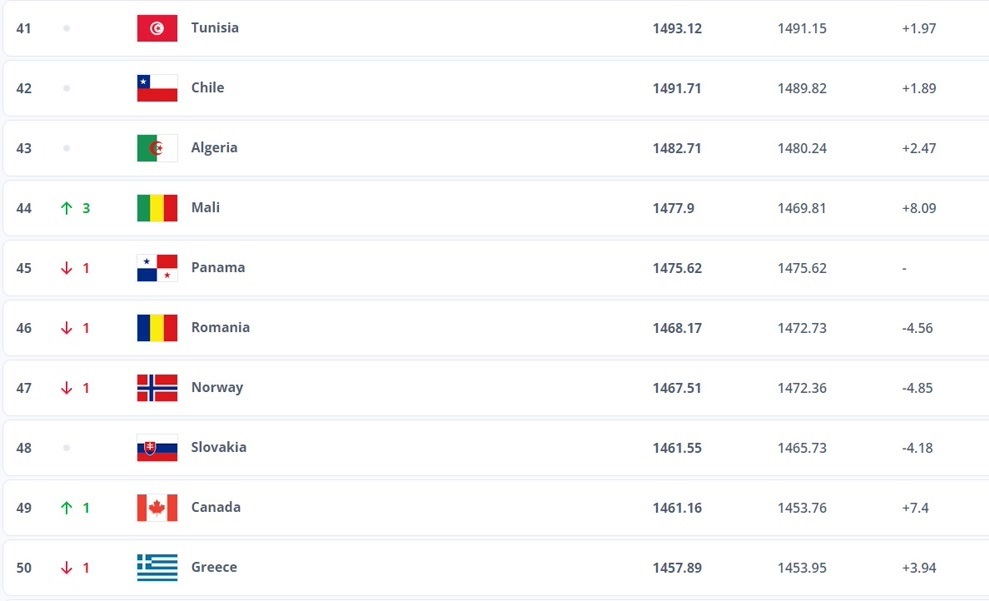Click the Tunisia flag icon
The height and width of the screenshot is (601, 989).
pyautogui.click(x=157, y=28)
